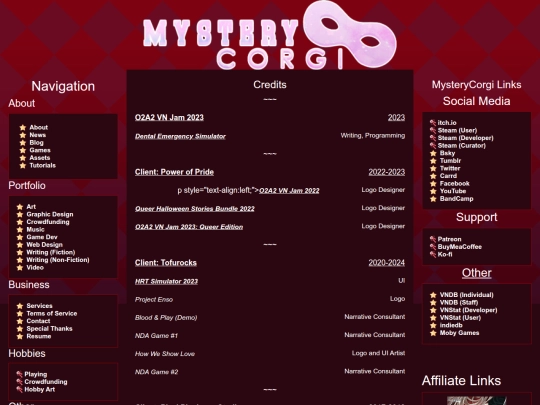Open the Graphic Design portfolio link
The image size is (540, 405).
point(50,214)
